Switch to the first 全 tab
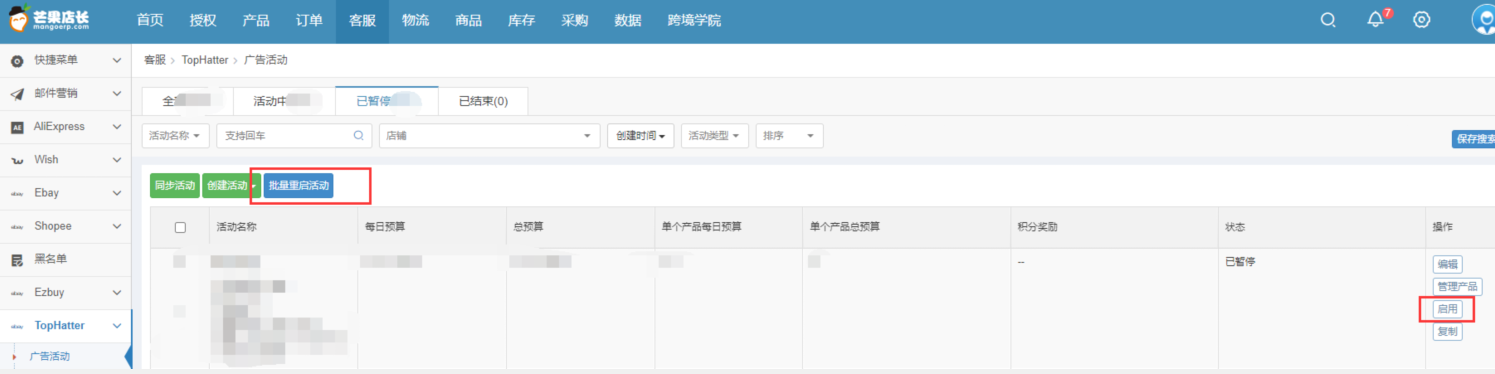Viewport: 1495px width, 374px height. 188,101
